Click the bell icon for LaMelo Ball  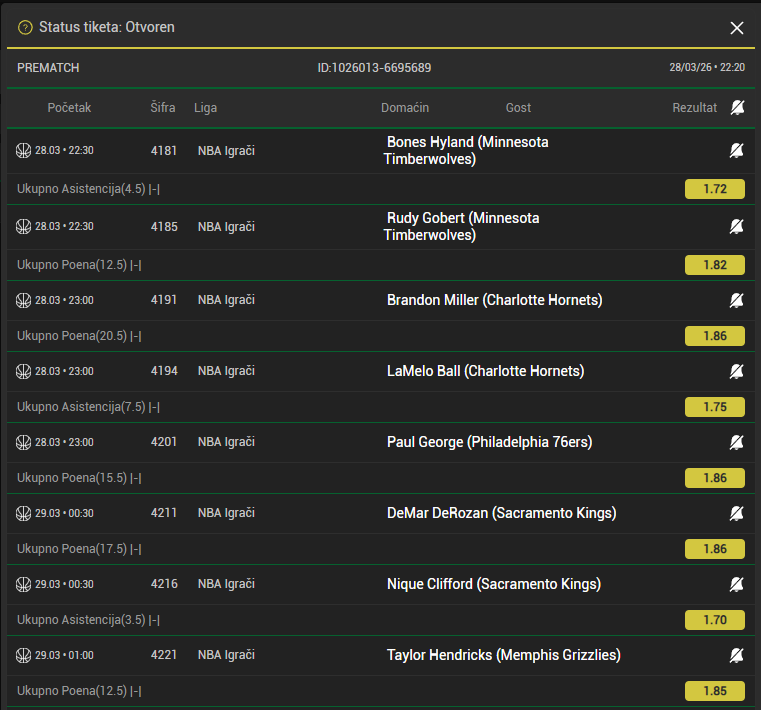click(737, 371)
